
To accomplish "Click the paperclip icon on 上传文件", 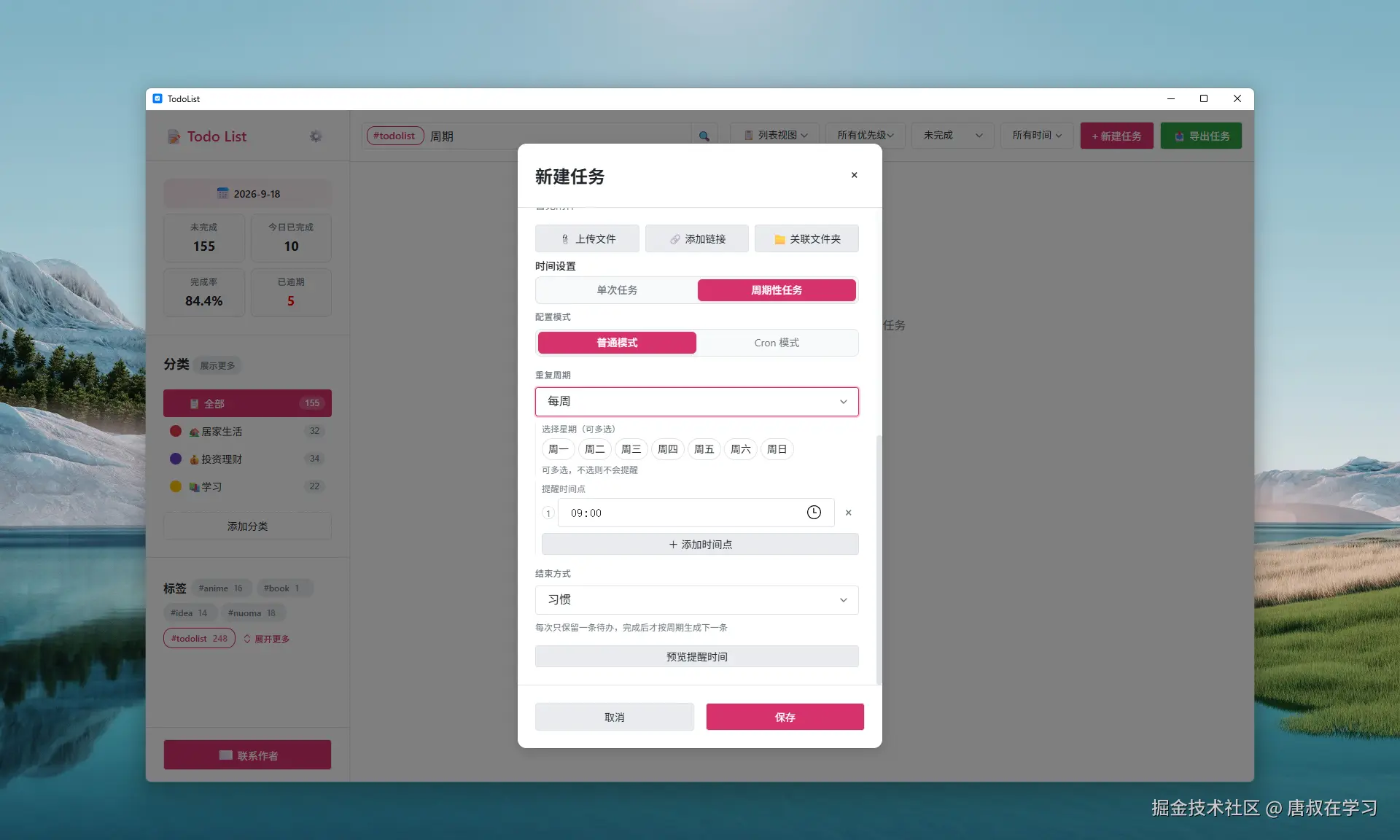I will 565,239.
